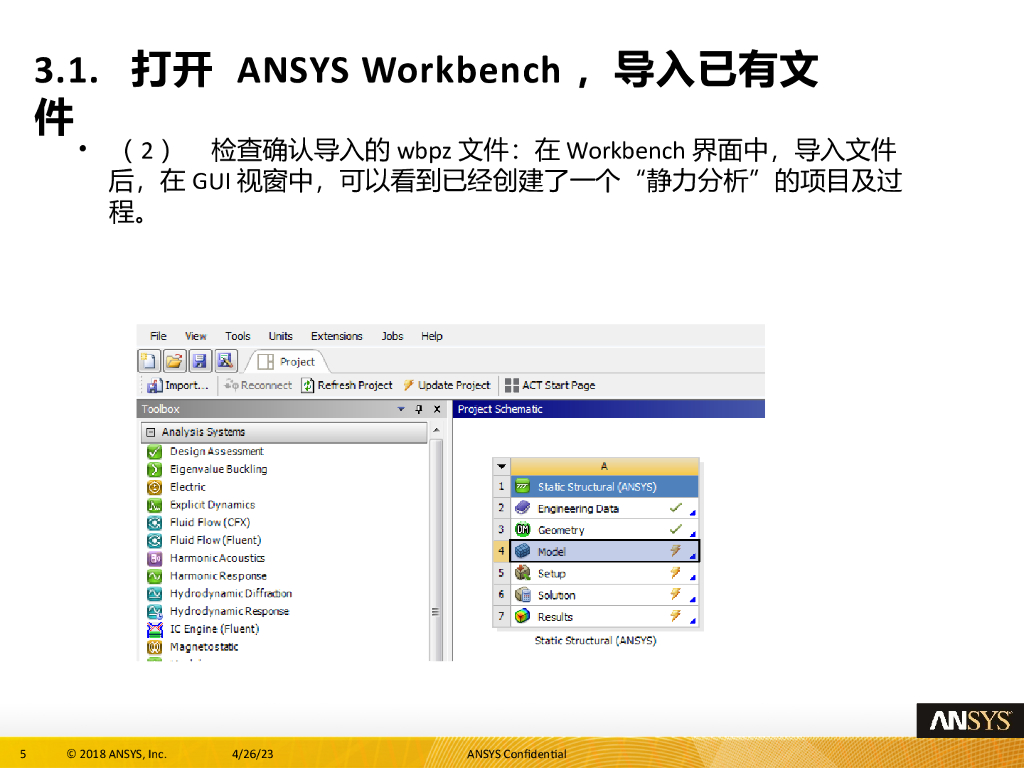
Task: Click the Refresh Project button
Action: (x=347, y=385)
